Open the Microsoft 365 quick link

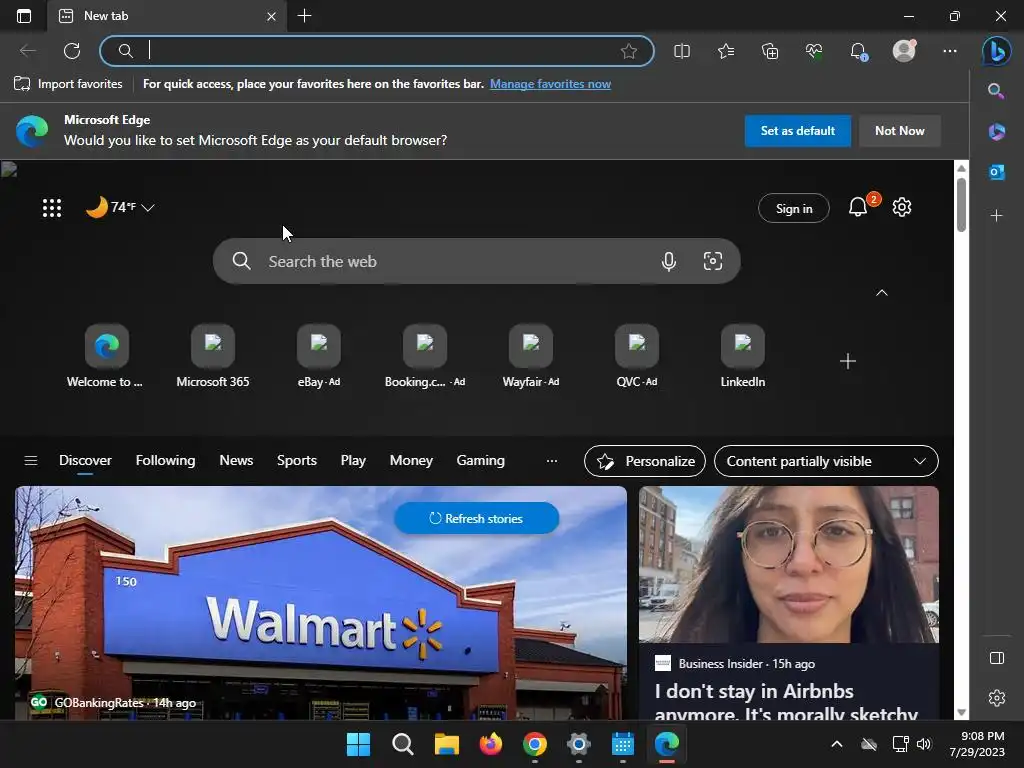[213, 357]
